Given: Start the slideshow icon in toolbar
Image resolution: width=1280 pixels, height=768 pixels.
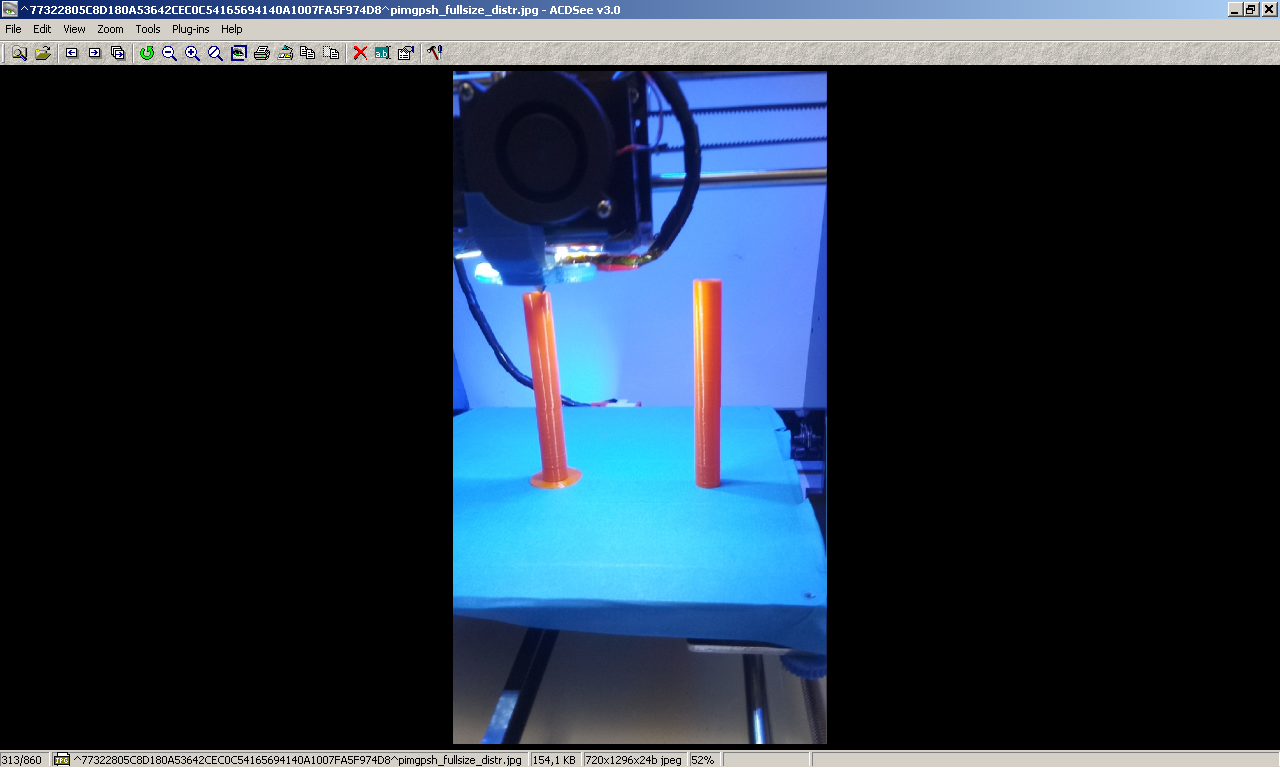Looking at the screenshot, I should [118, 53].
